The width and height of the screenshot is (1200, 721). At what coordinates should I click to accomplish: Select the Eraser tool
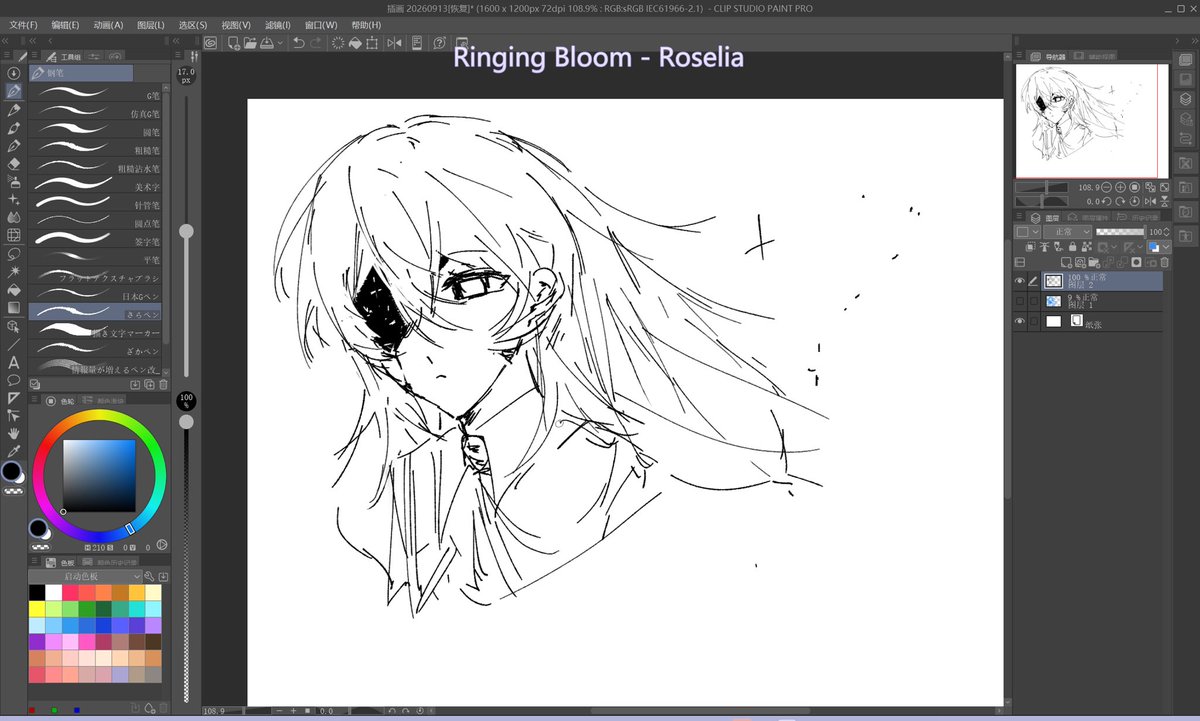pos(14,163)
